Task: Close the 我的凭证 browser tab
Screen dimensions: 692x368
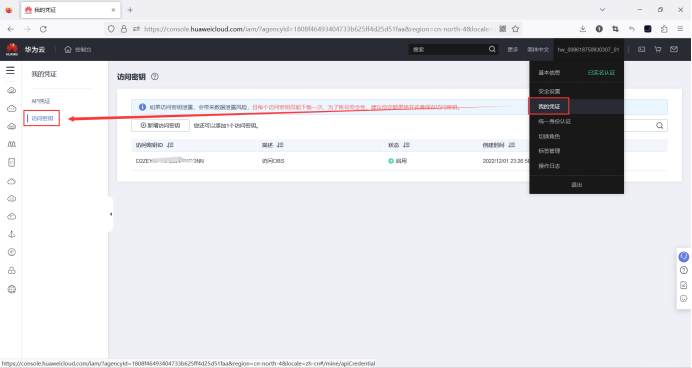Action: (x=113, y=10)
